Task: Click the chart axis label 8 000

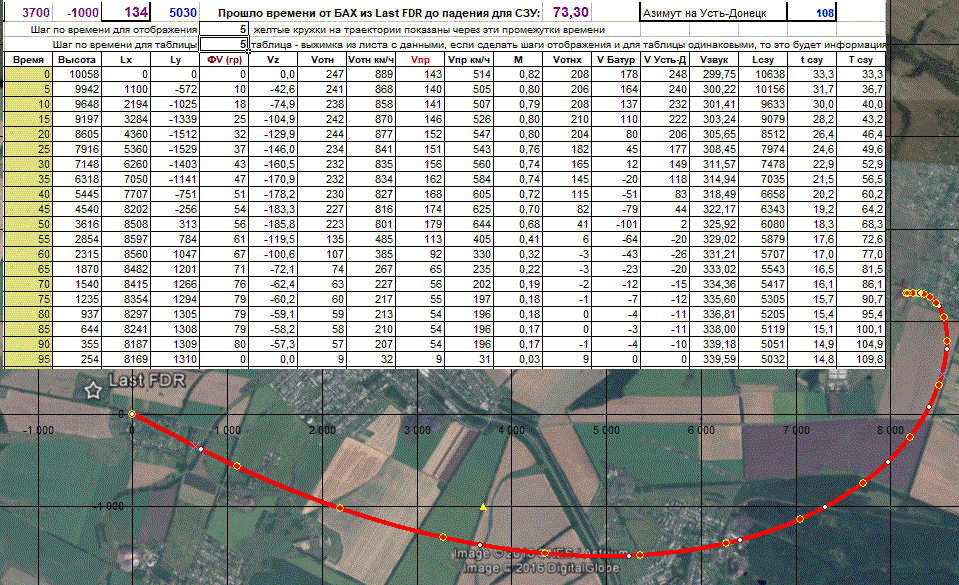Action: pyautogui.click(x=890, y=430)
